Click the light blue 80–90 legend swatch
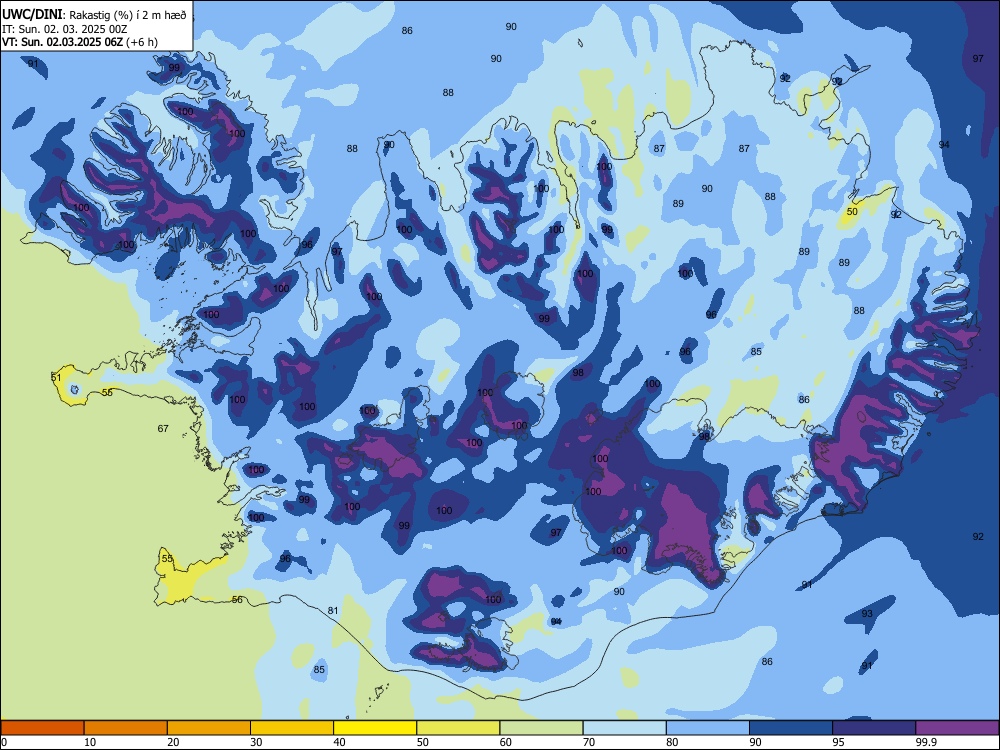 pyautogui.click(x=708, y=728)
